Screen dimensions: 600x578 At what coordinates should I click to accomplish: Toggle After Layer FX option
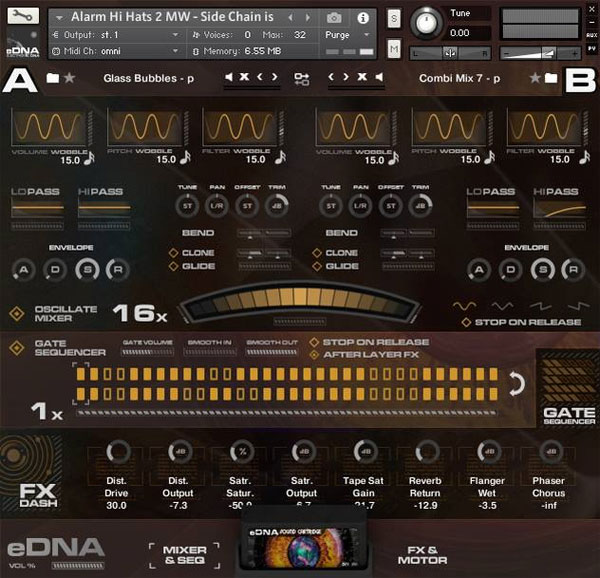pos(314,353)
